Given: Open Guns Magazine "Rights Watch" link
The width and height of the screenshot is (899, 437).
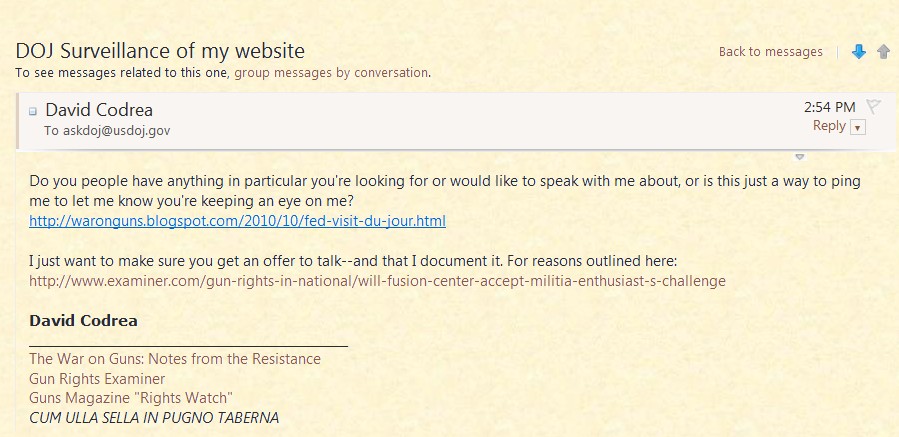Looking at the screenshot, I should coord(130,398).
